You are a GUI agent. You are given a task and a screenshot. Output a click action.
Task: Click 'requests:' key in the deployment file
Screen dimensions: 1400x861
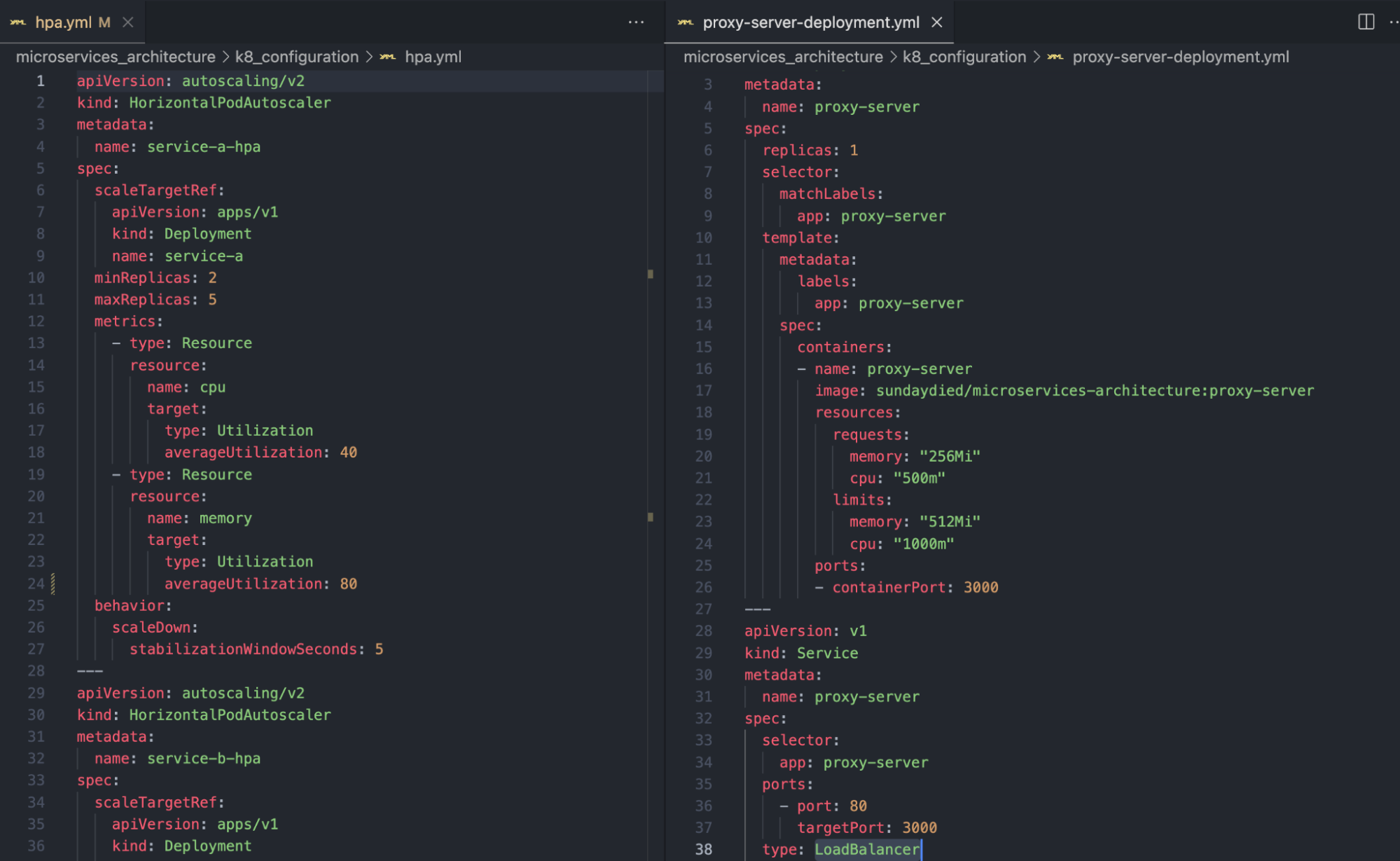[x=871, y=434]
